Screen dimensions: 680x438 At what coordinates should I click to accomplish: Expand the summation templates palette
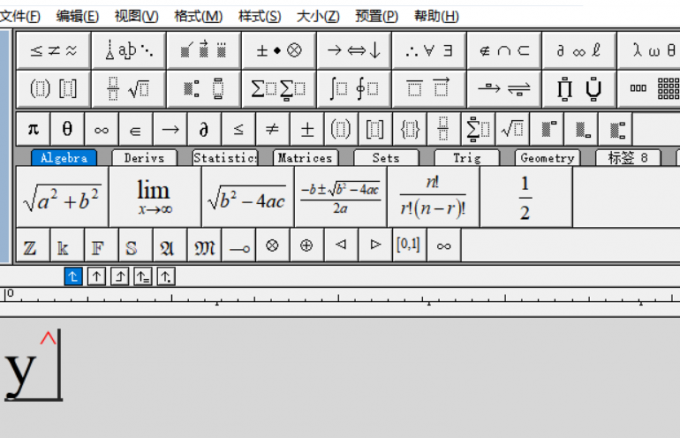(x=278, y=88)
